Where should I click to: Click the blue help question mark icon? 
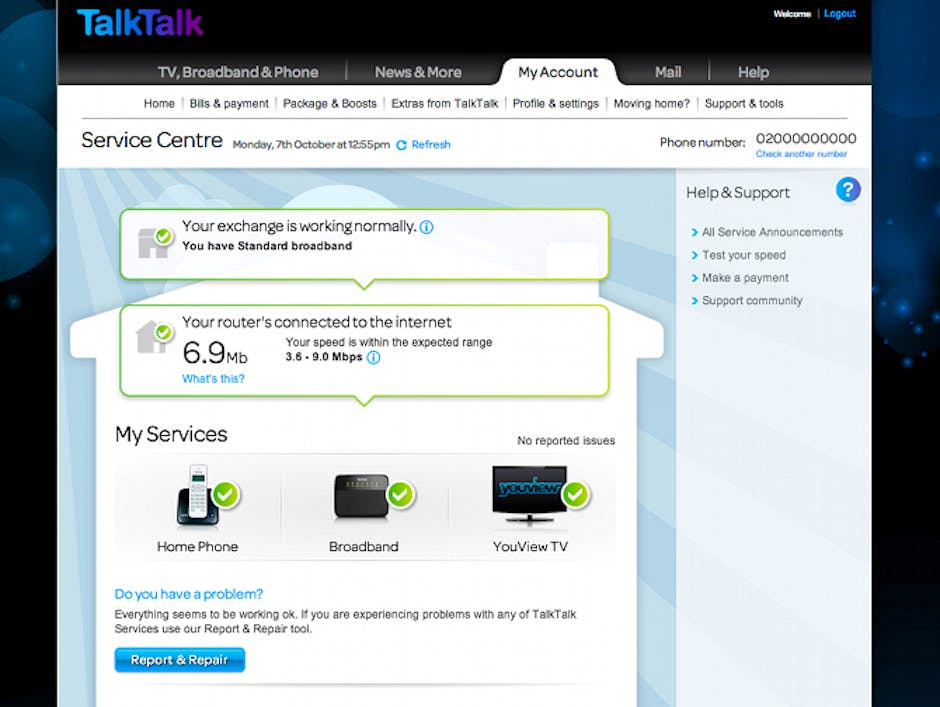point(847,190)
